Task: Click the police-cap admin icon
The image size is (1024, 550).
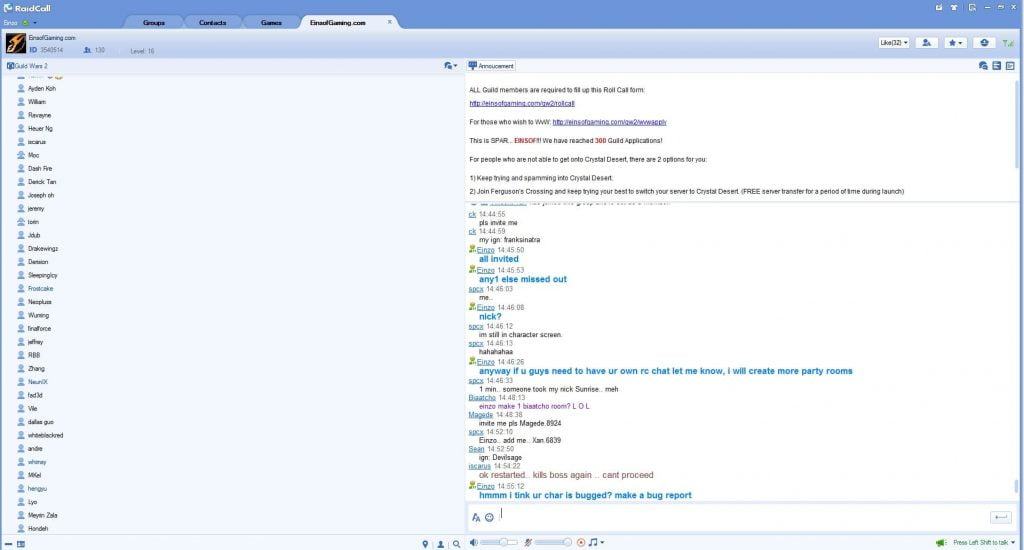Action: pos(984,42)
